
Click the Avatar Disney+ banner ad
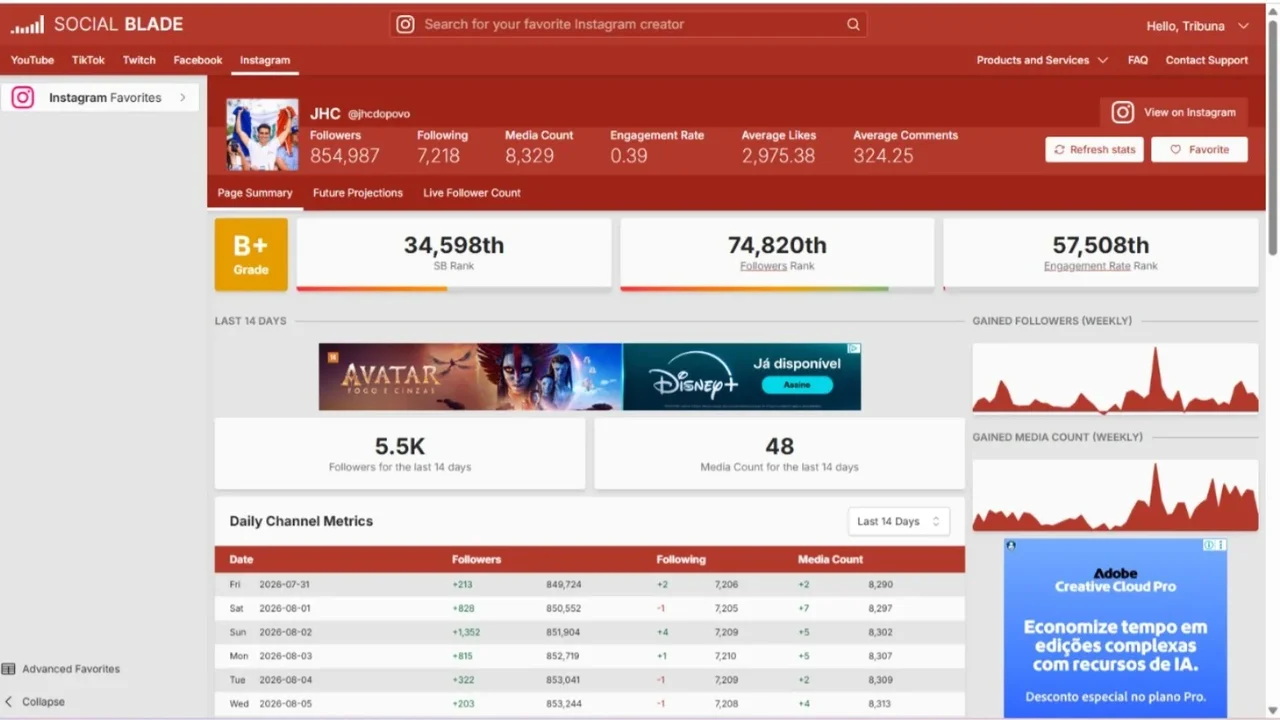pyautogui.click(x=590, y=377)
